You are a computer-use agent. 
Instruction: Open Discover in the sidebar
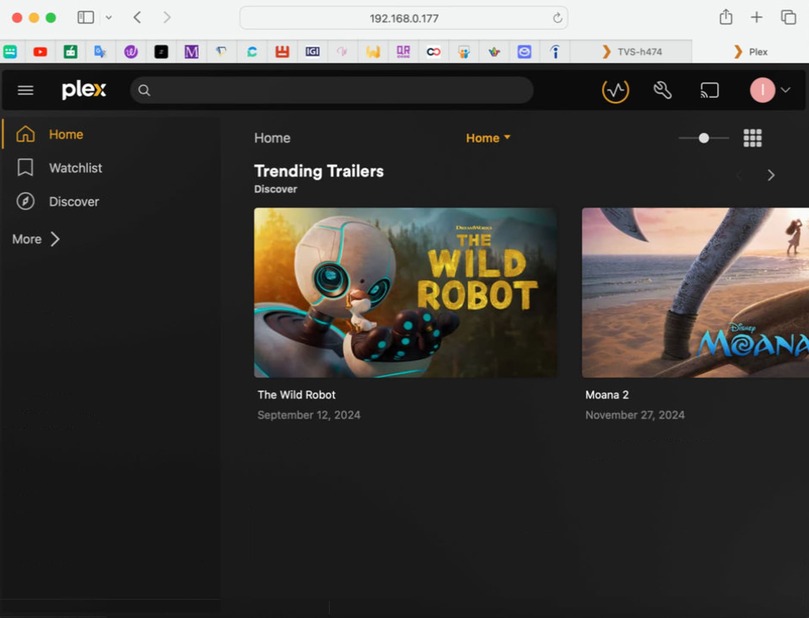(74, 201)
